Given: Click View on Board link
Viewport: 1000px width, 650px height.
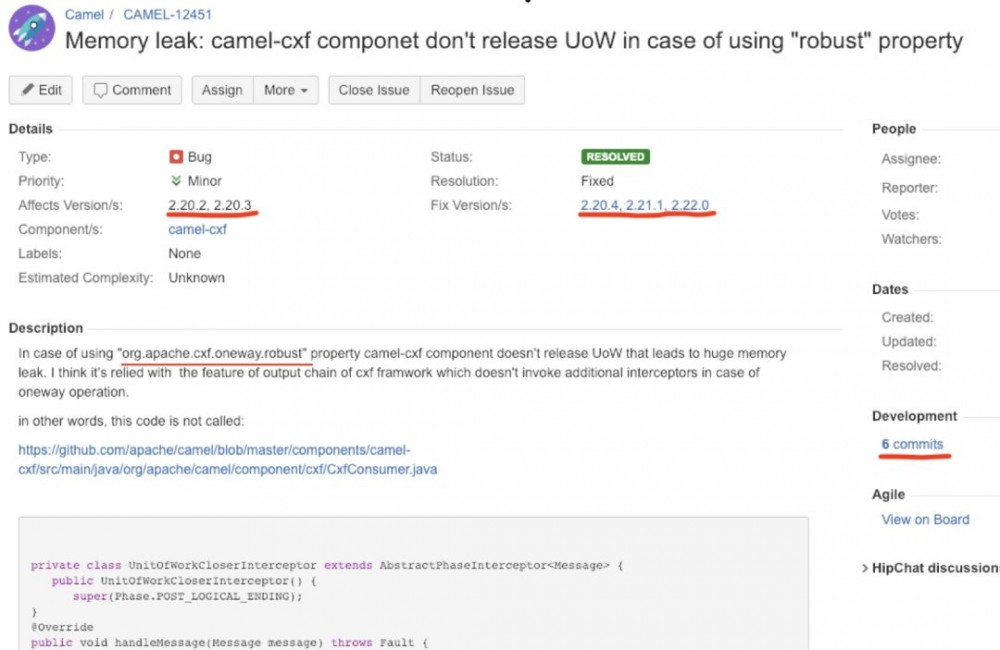Looking at the screenshot, I should coord(925,519).
